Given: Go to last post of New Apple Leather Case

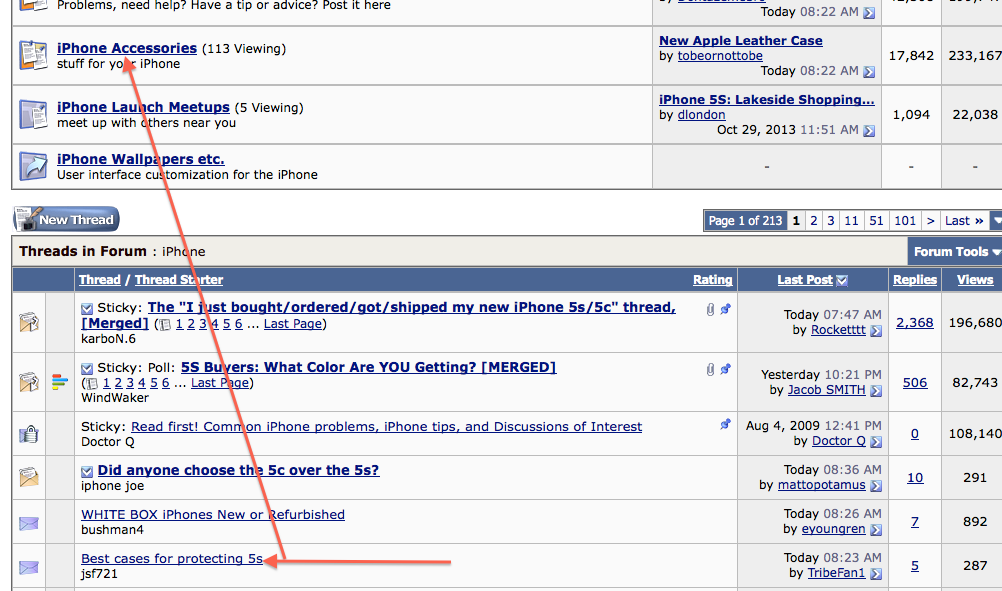Looking at the screenshot, I should [869, 72].
